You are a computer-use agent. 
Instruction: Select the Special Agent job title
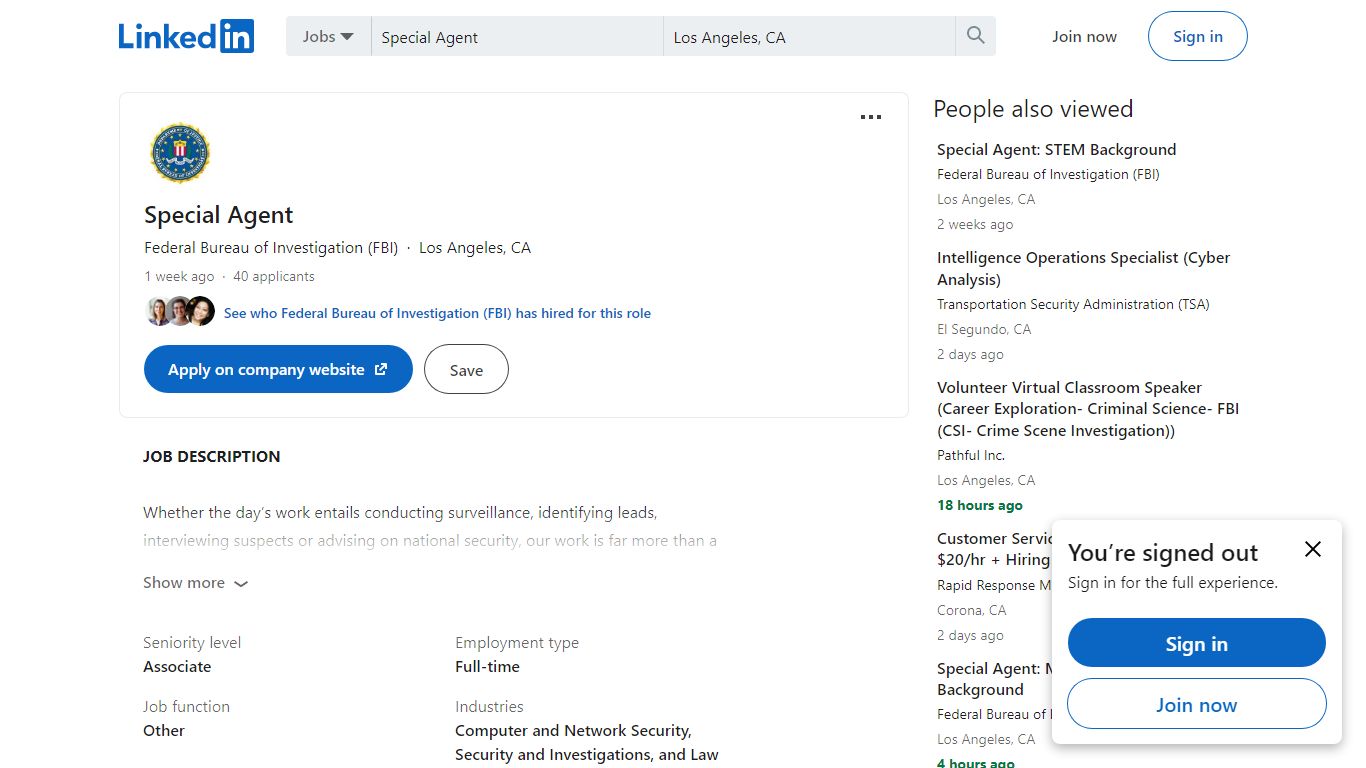[219, 215]
